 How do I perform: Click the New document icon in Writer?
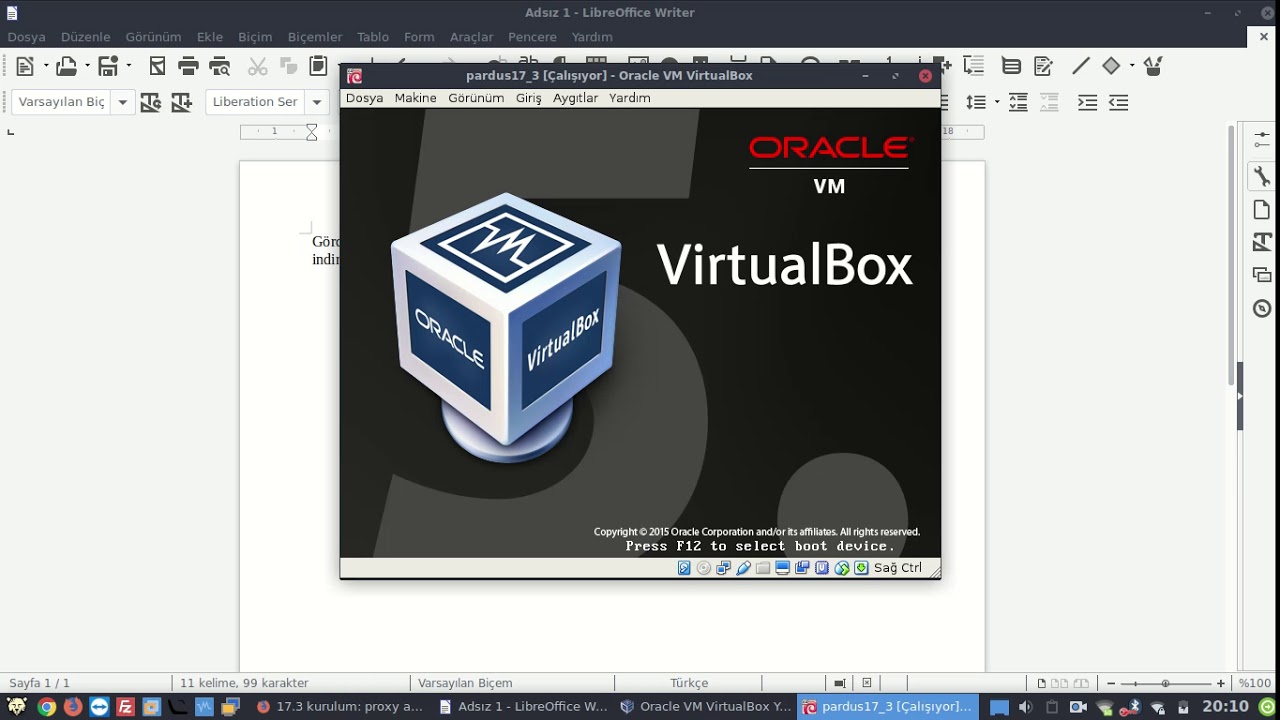click(x=25, y=66)
